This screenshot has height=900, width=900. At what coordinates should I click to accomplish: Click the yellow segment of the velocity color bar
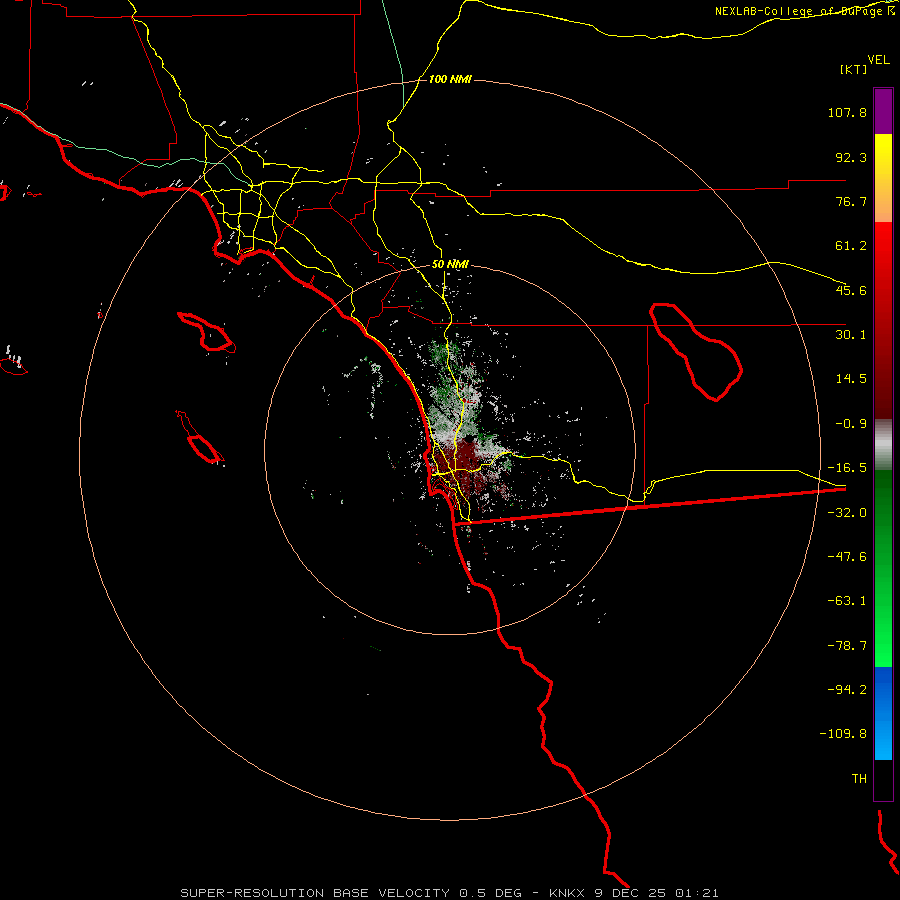pos(883,178)
